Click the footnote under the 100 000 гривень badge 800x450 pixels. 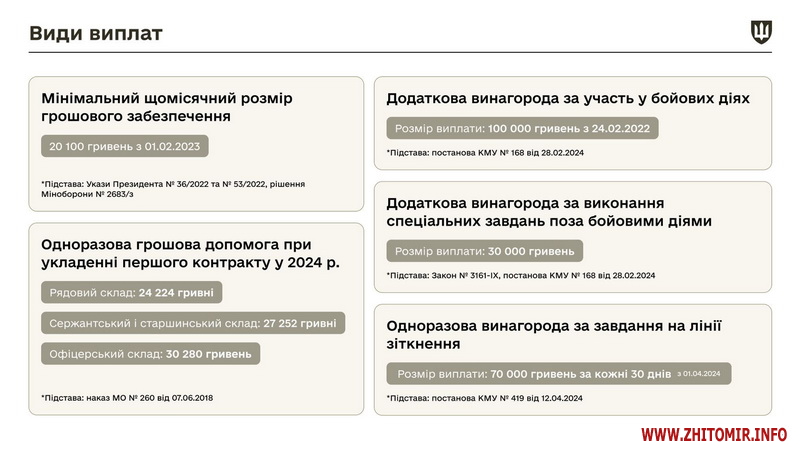[485, 152]
